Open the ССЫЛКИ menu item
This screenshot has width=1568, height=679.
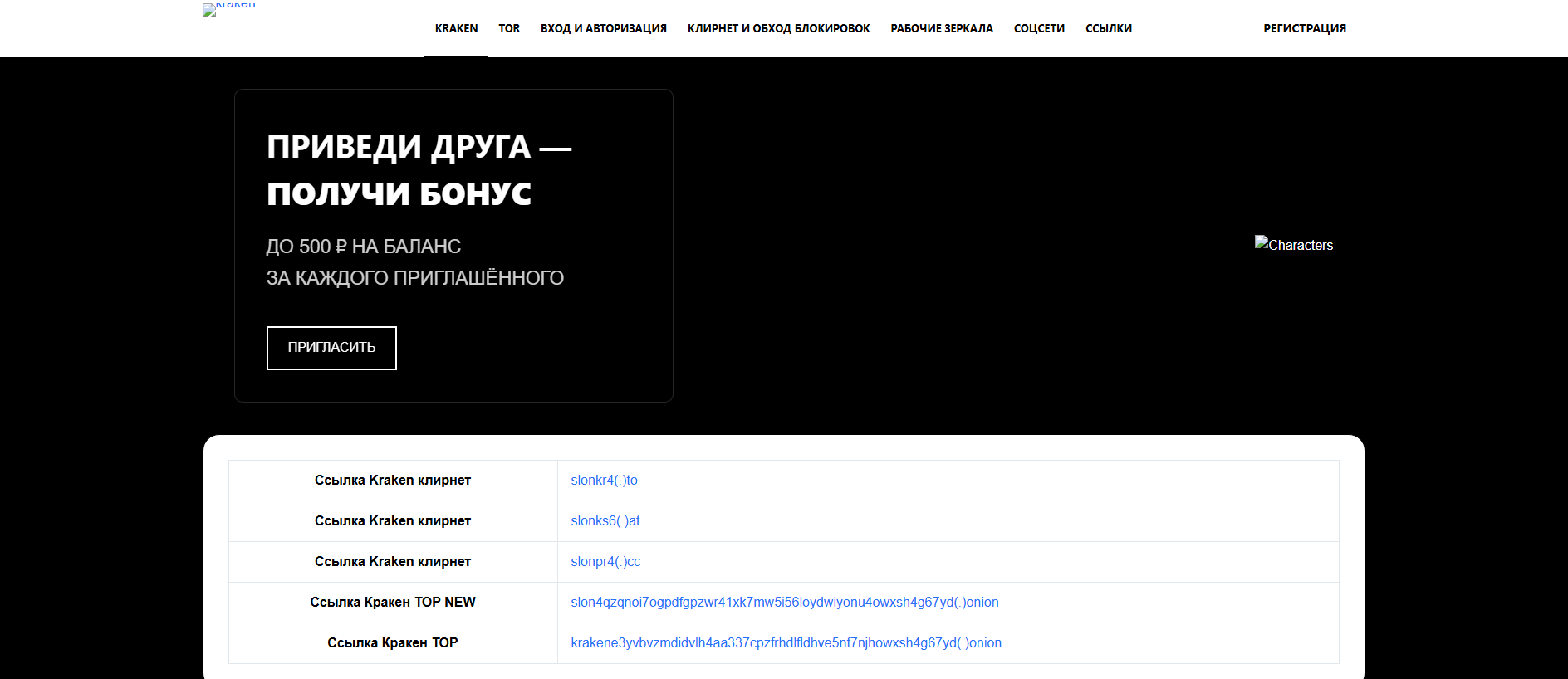tap(1109, 28)
